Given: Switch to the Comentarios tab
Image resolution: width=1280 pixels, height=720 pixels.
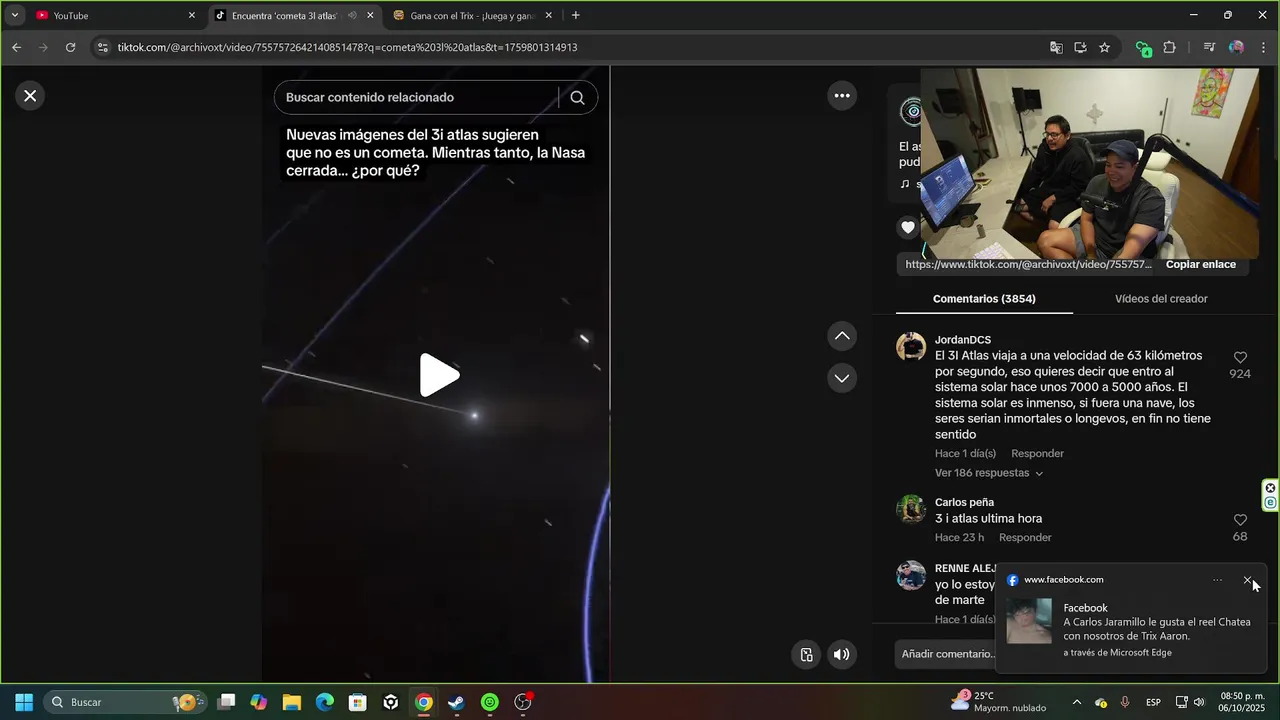Looking at the screenshot, I should [x=984, y=299].
